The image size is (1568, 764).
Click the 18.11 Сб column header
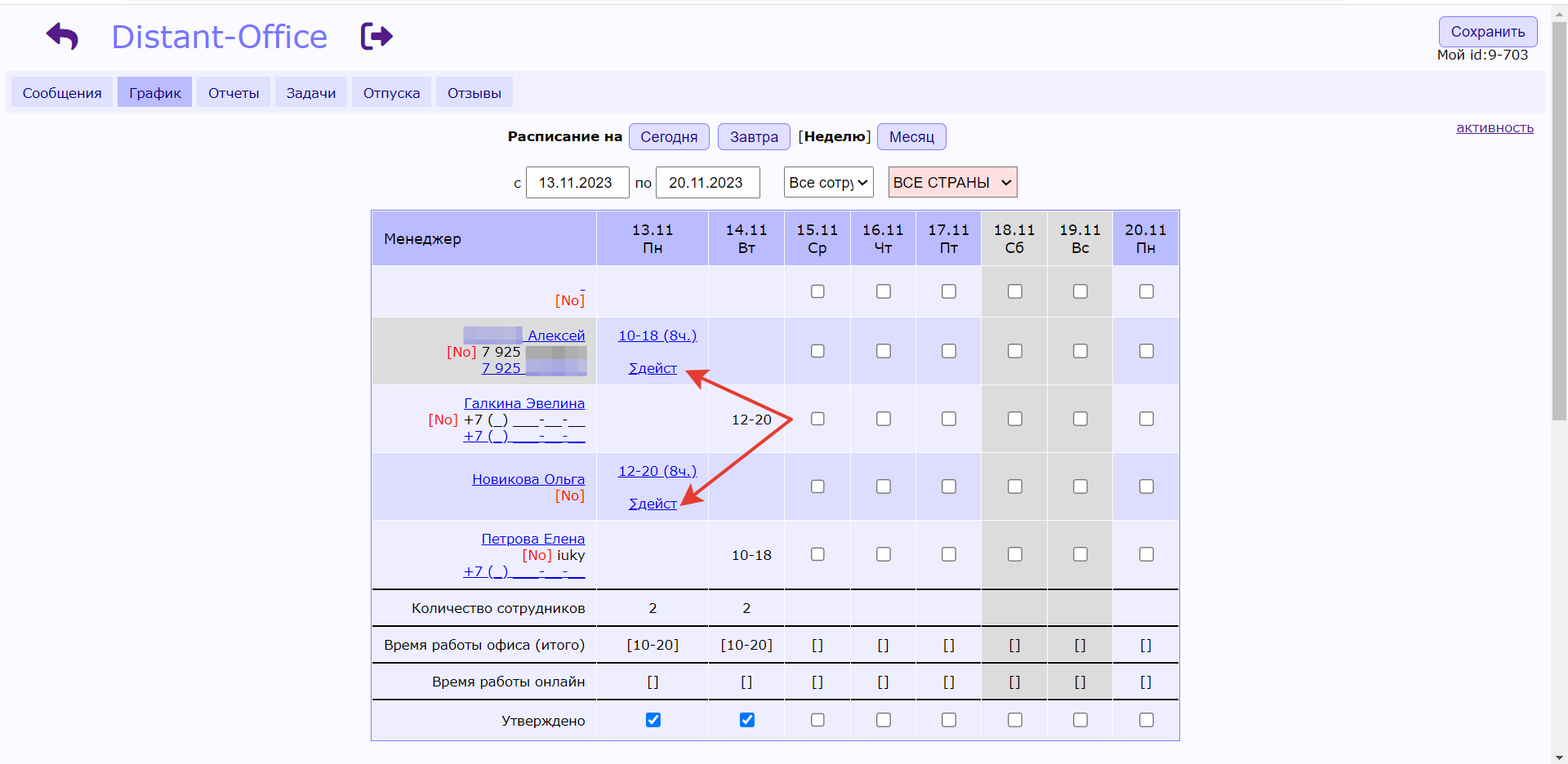click(1014, 238)
